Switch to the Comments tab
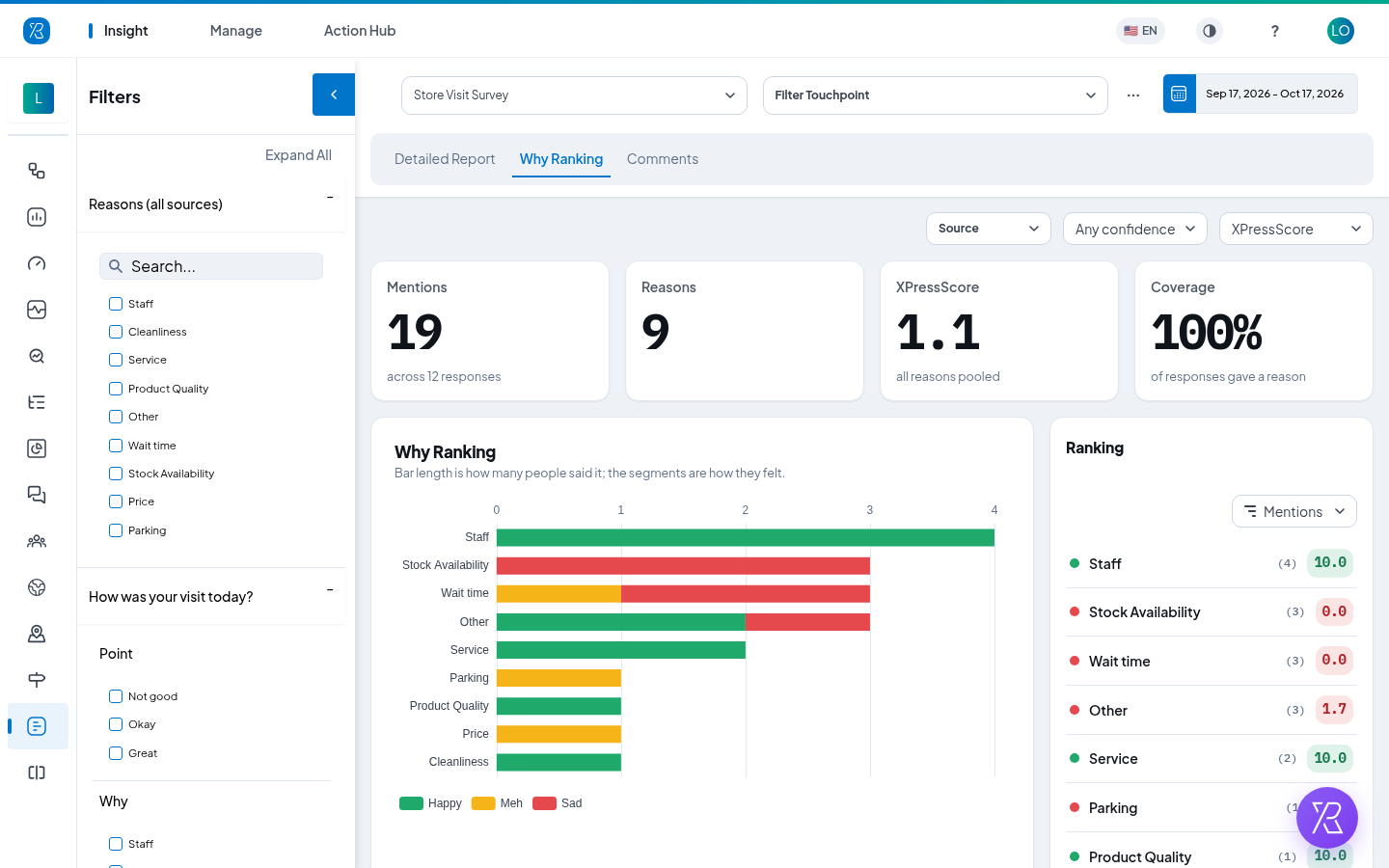 click(x=663, y=159)
